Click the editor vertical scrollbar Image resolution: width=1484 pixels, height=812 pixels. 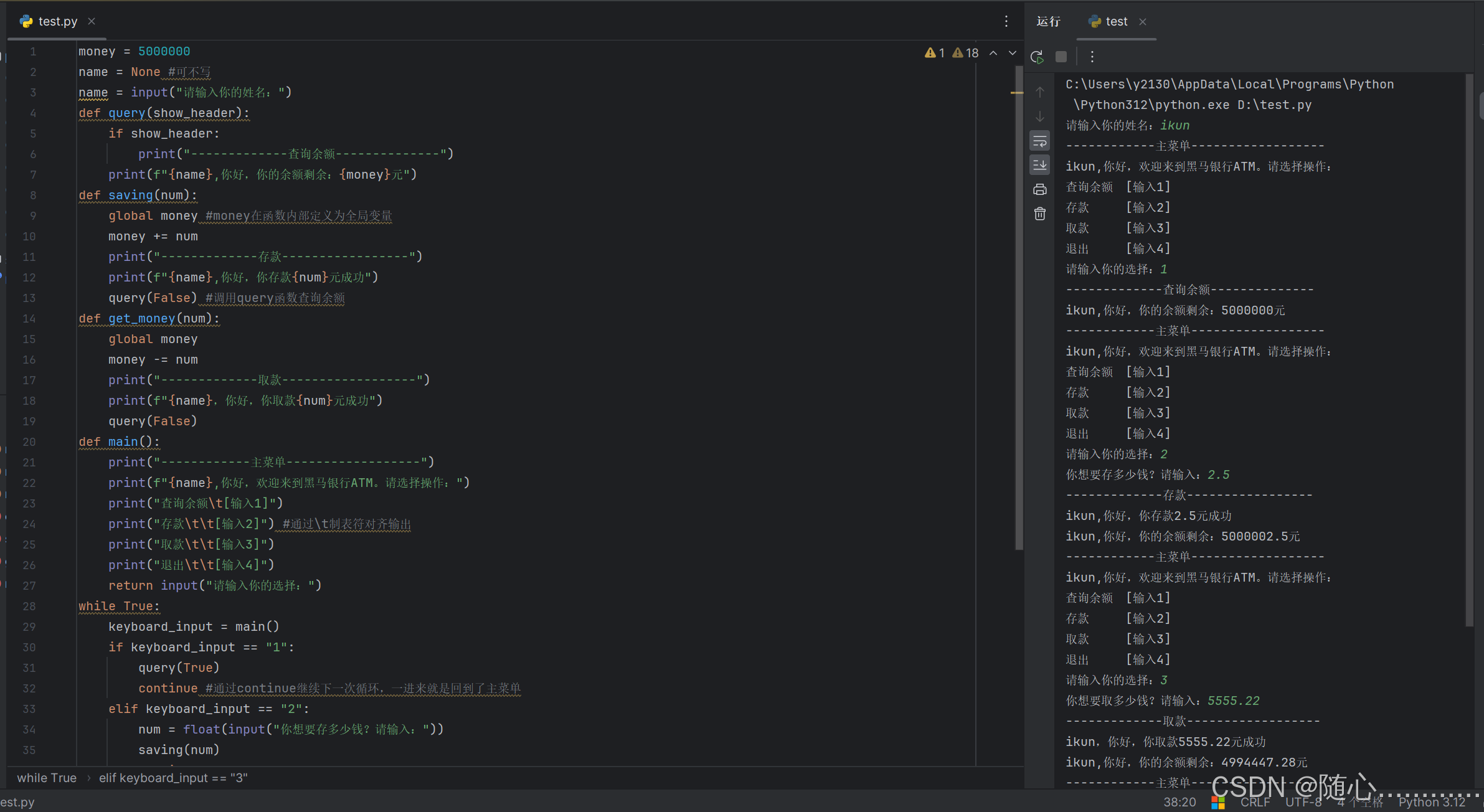[x=1019, y=311]
